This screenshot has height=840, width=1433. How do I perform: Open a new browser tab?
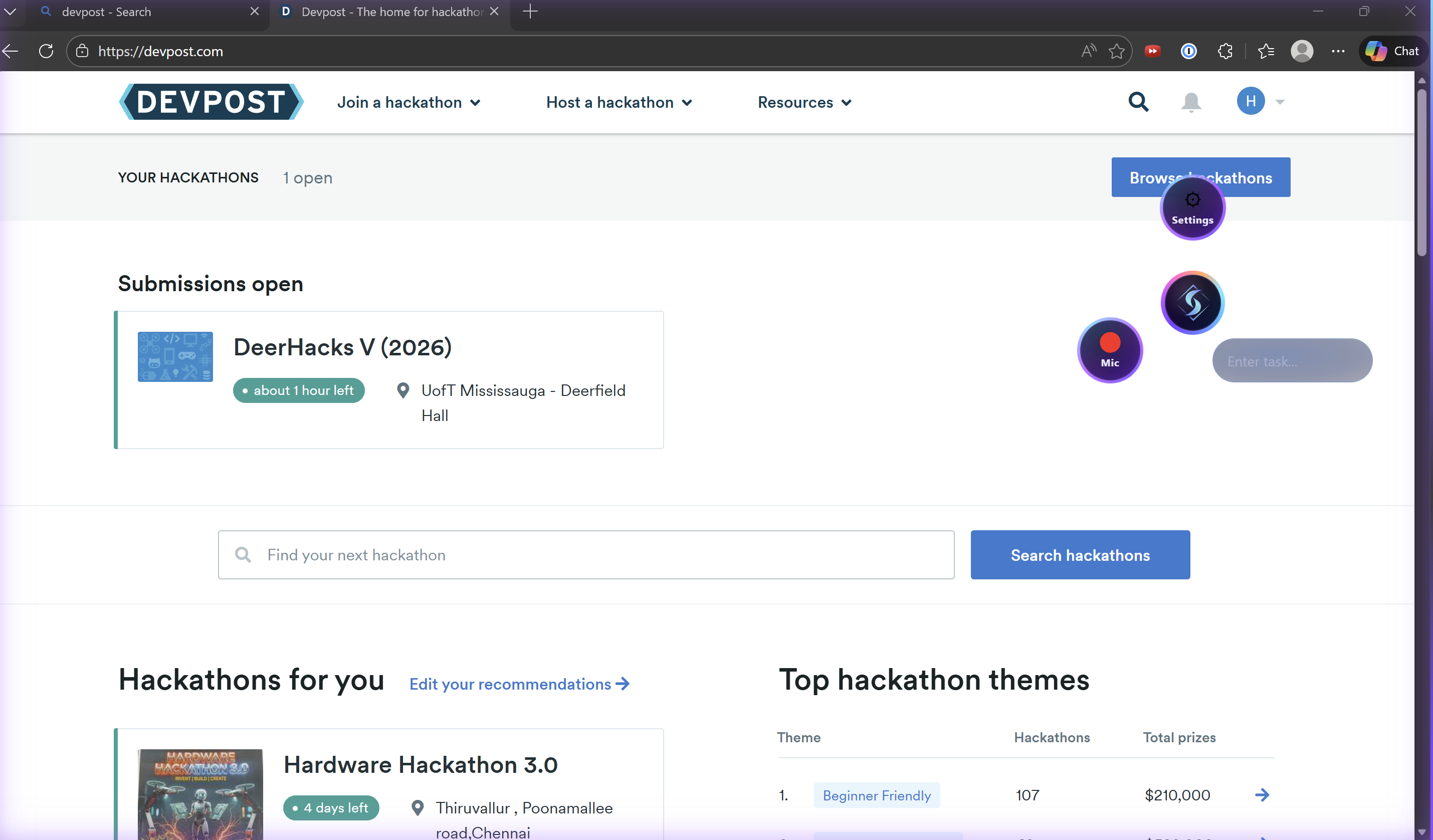tap(529, 12)
